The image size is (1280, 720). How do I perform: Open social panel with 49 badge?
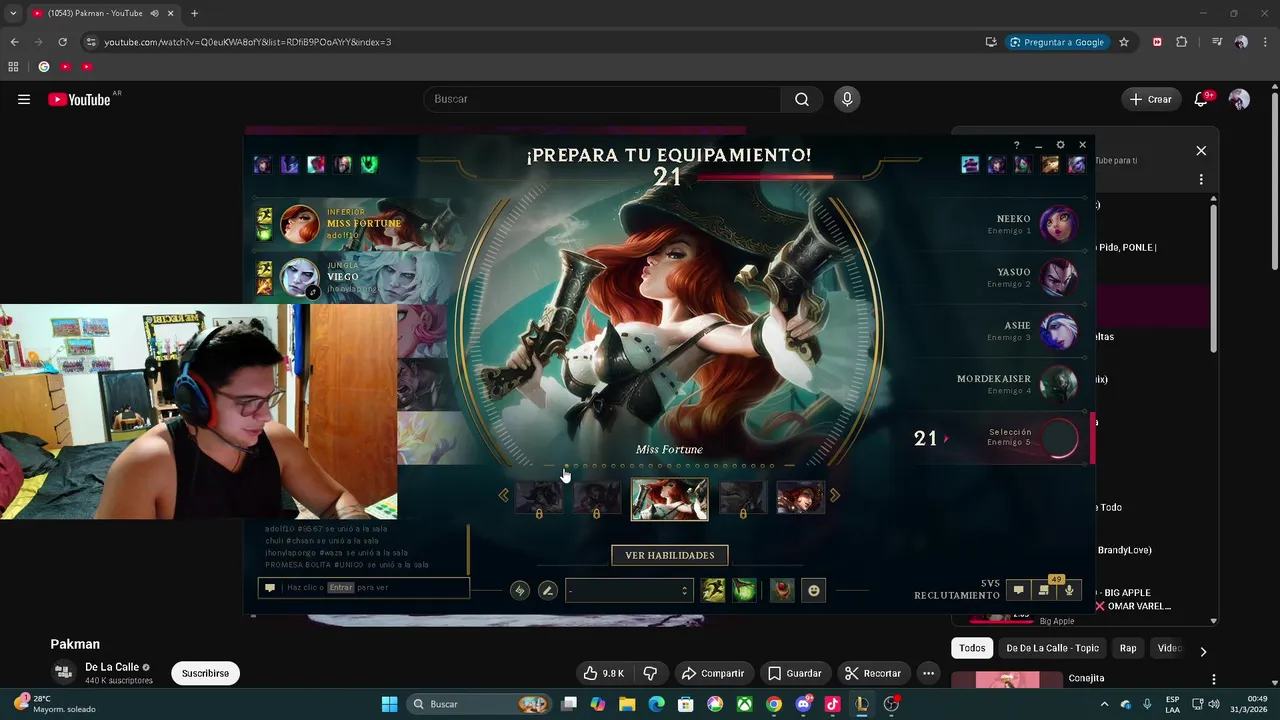click(x=1043, y=590)
